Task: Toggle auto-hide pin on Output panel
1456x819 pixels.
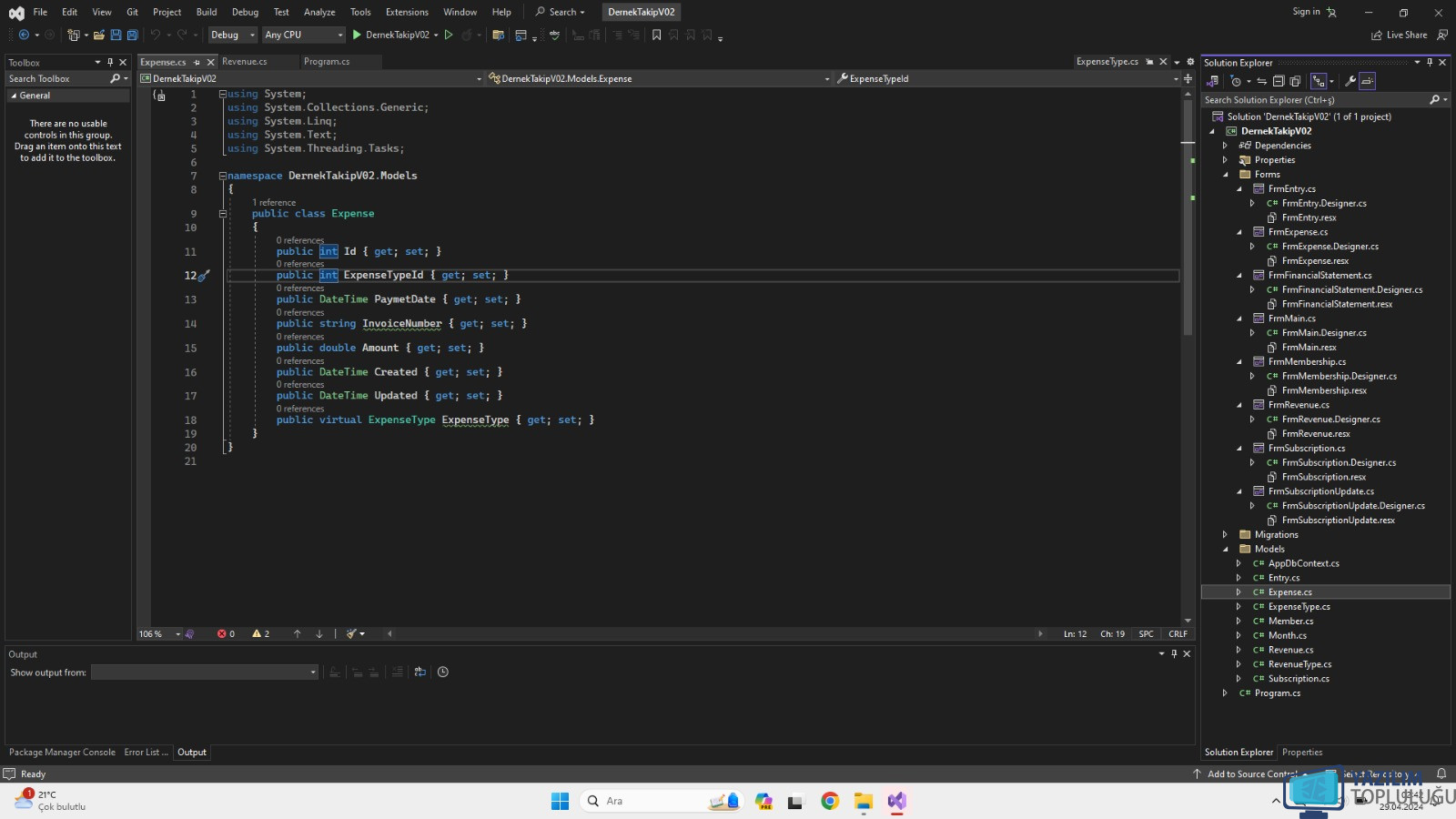Action: [1174, 653]
